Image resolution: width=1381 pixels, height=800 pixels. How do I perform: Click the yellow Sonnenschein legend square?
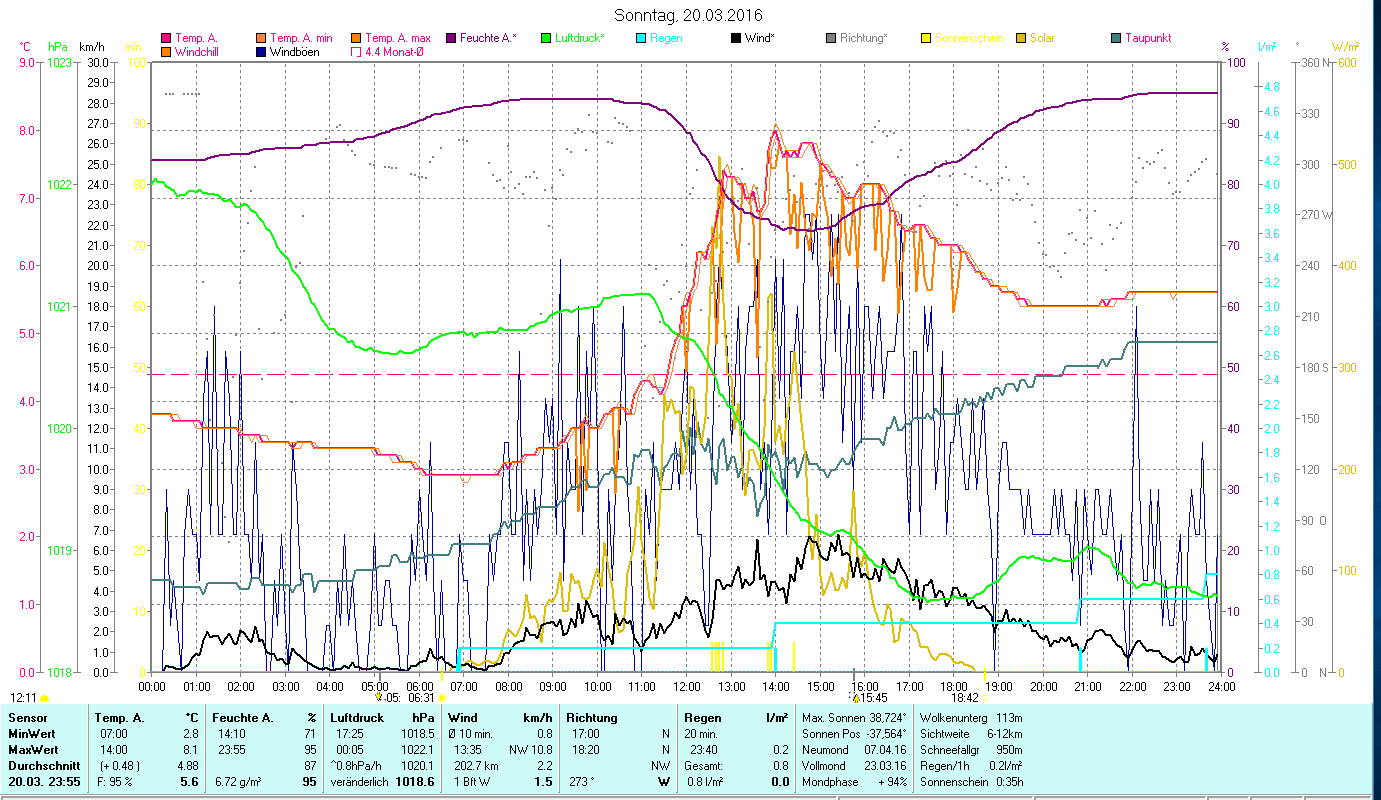pos(926,38)
